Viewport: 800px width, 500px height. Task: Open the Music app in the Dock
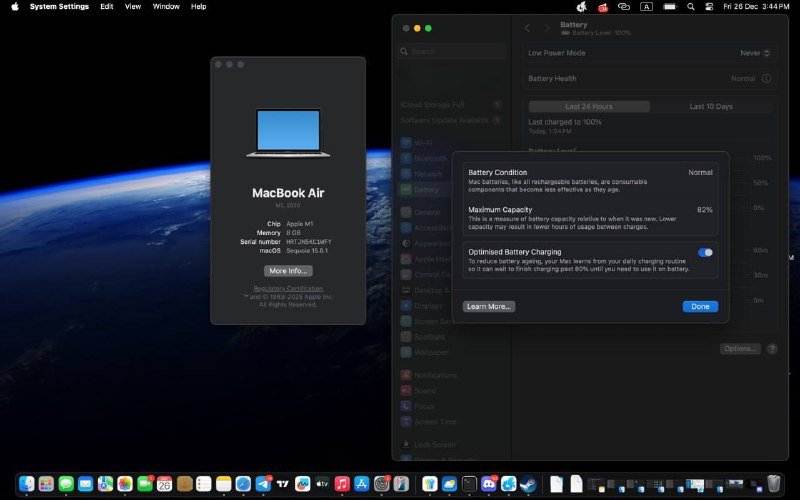tap(342, 483)
